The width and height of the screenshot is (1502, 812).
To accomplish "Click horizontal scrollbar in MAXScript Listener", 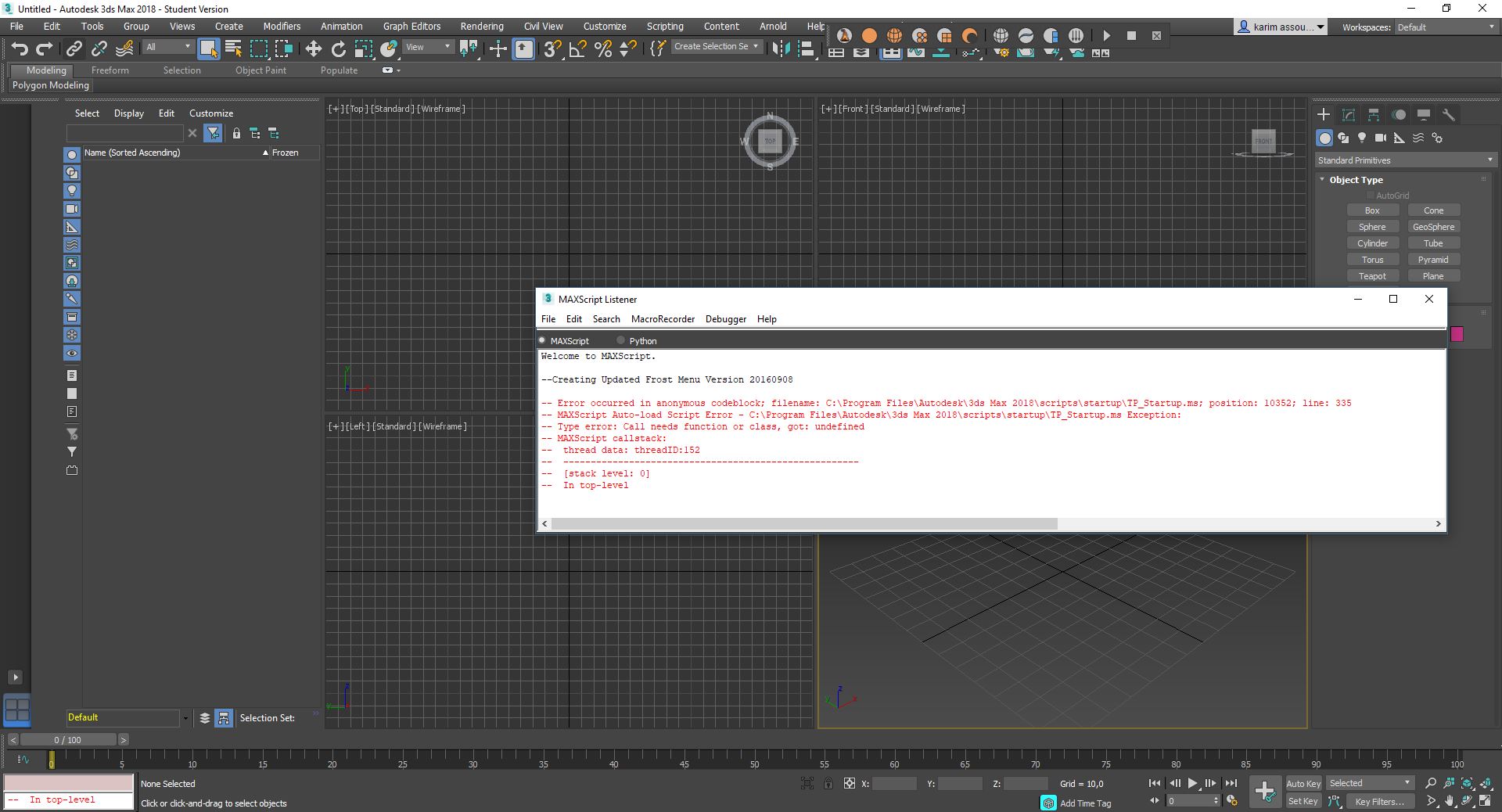I will tap(804, 523).
